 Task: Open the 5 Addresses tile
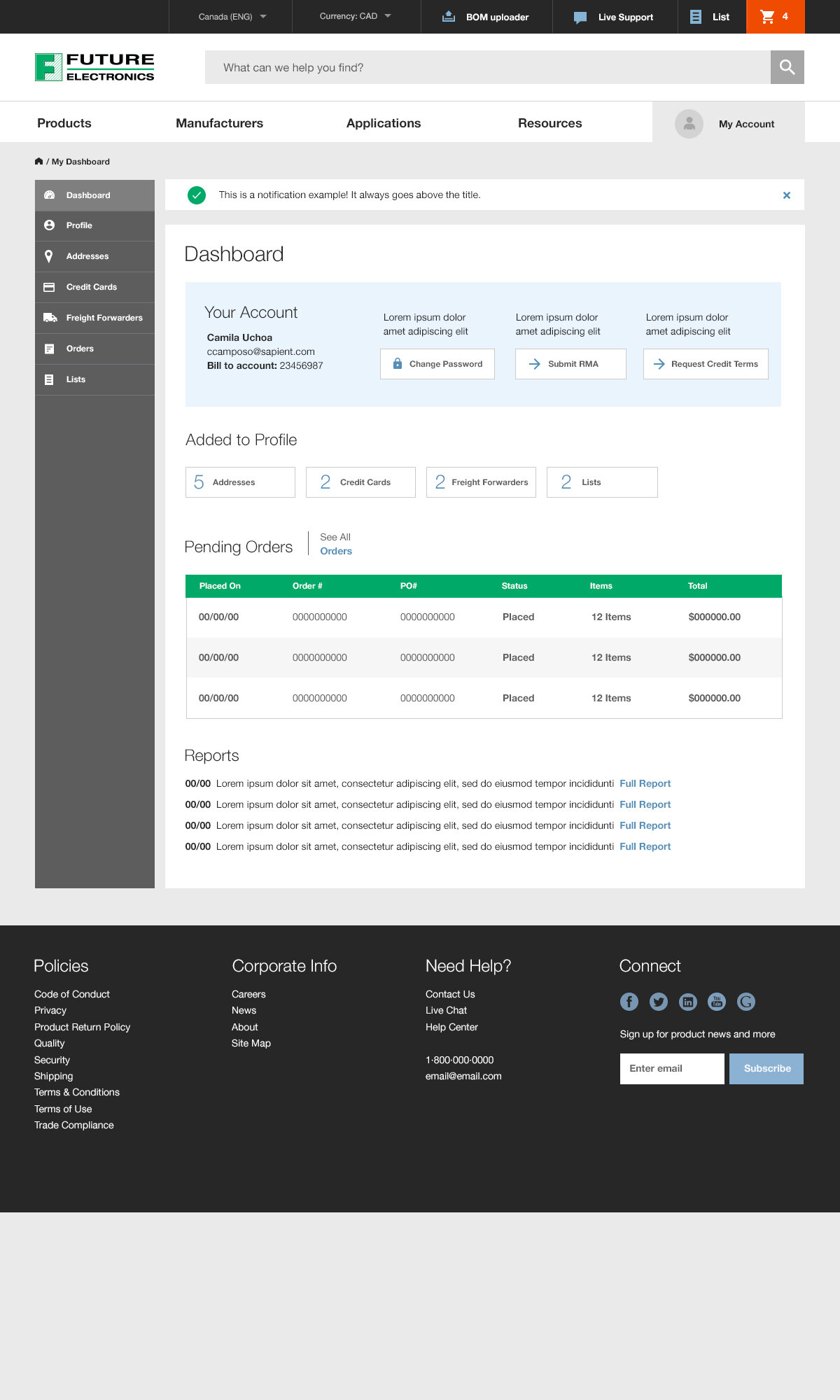pyautogui.click(x=240, y=482)
